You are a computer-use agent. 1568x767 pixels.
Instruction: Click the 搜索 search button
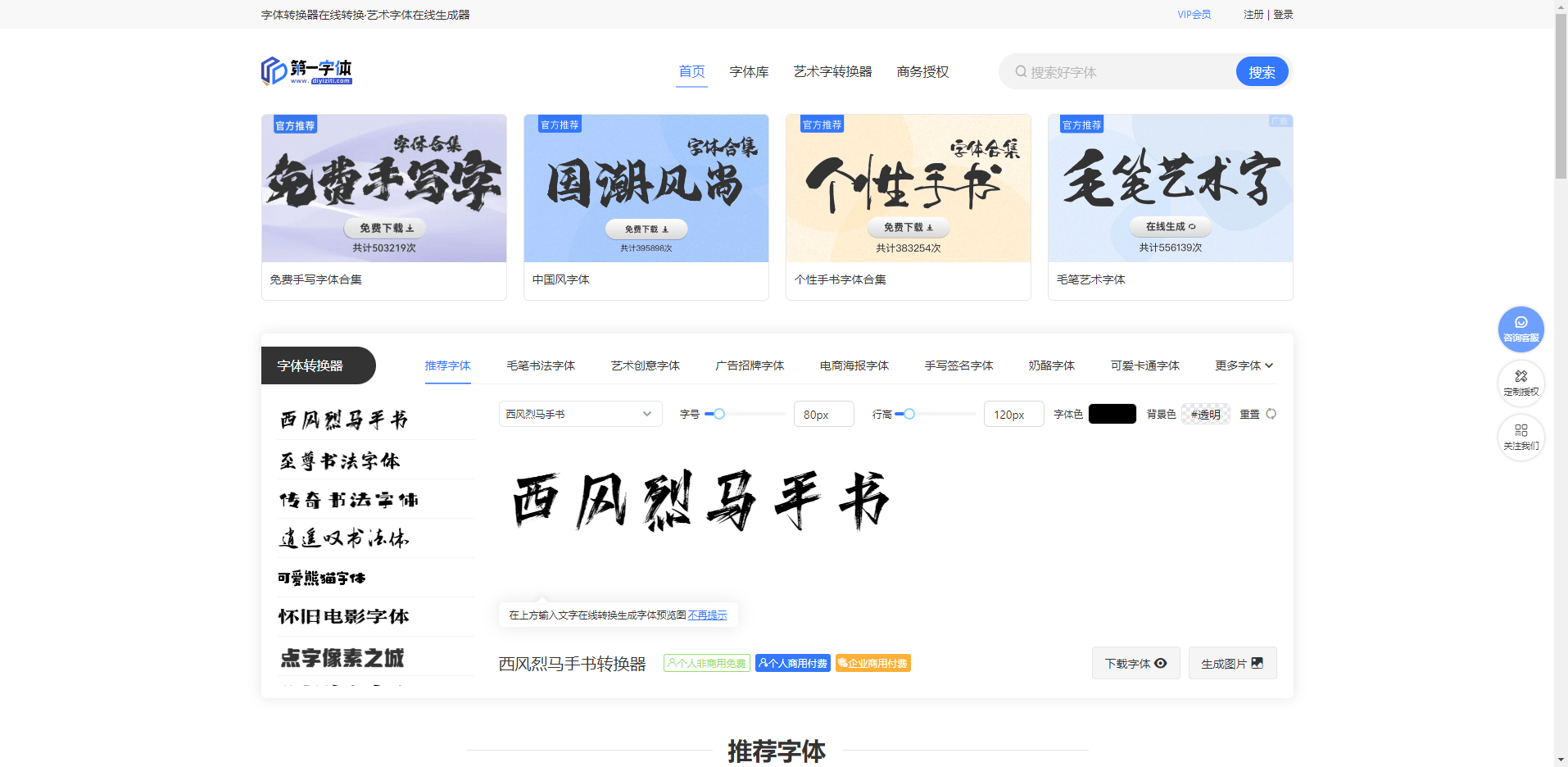click(1262, 71)
